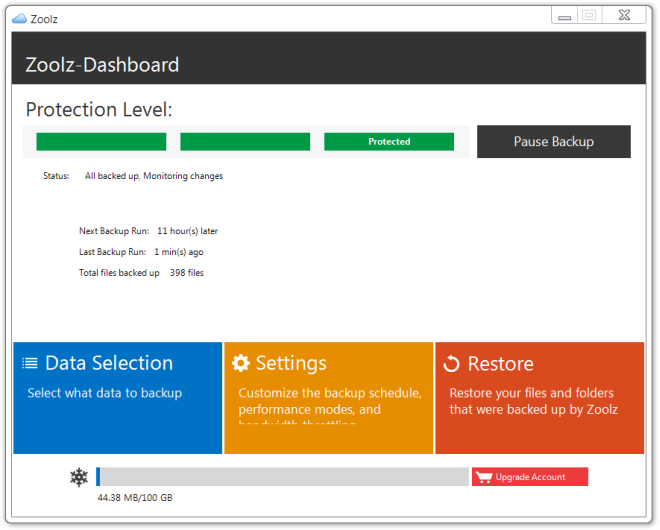Click the shopping cart icon
This screenshot has width=660, height=530.
point(484,477)
